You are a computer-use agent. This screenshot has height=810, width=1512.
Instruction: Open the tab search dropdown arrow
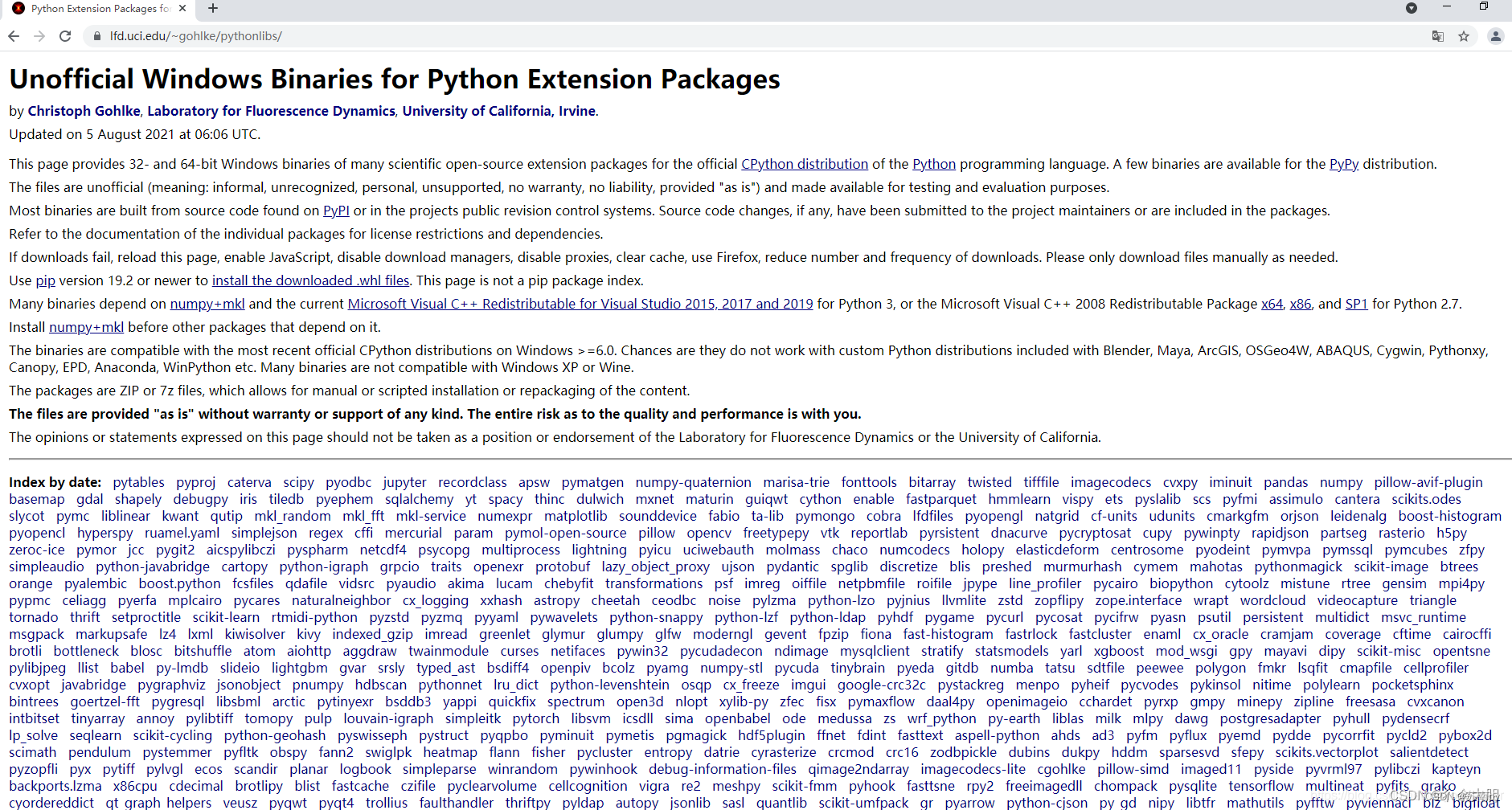pos(1412,8)
